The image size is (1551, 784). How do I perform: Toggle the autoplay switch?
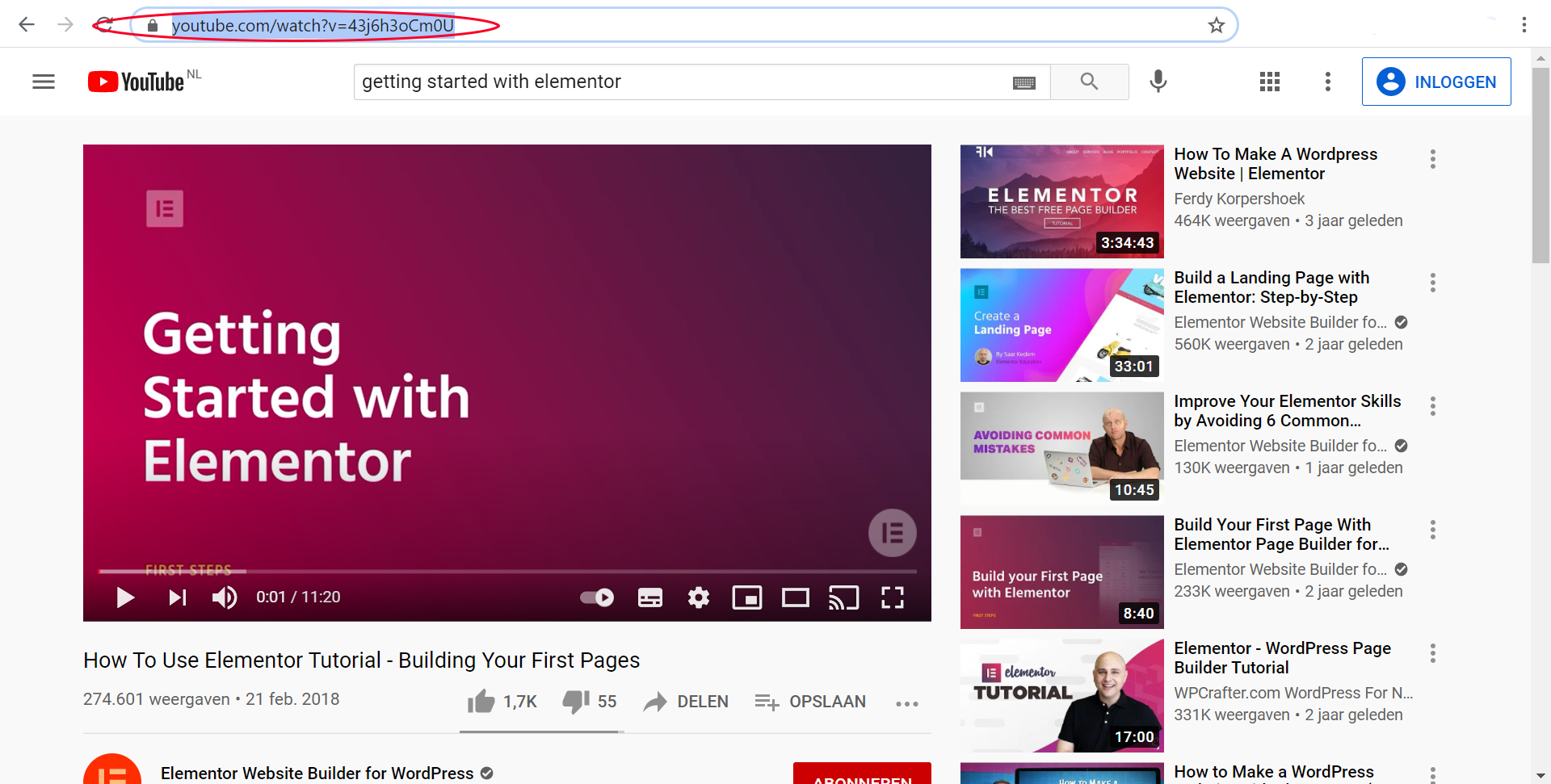click(x=597, y=597)
